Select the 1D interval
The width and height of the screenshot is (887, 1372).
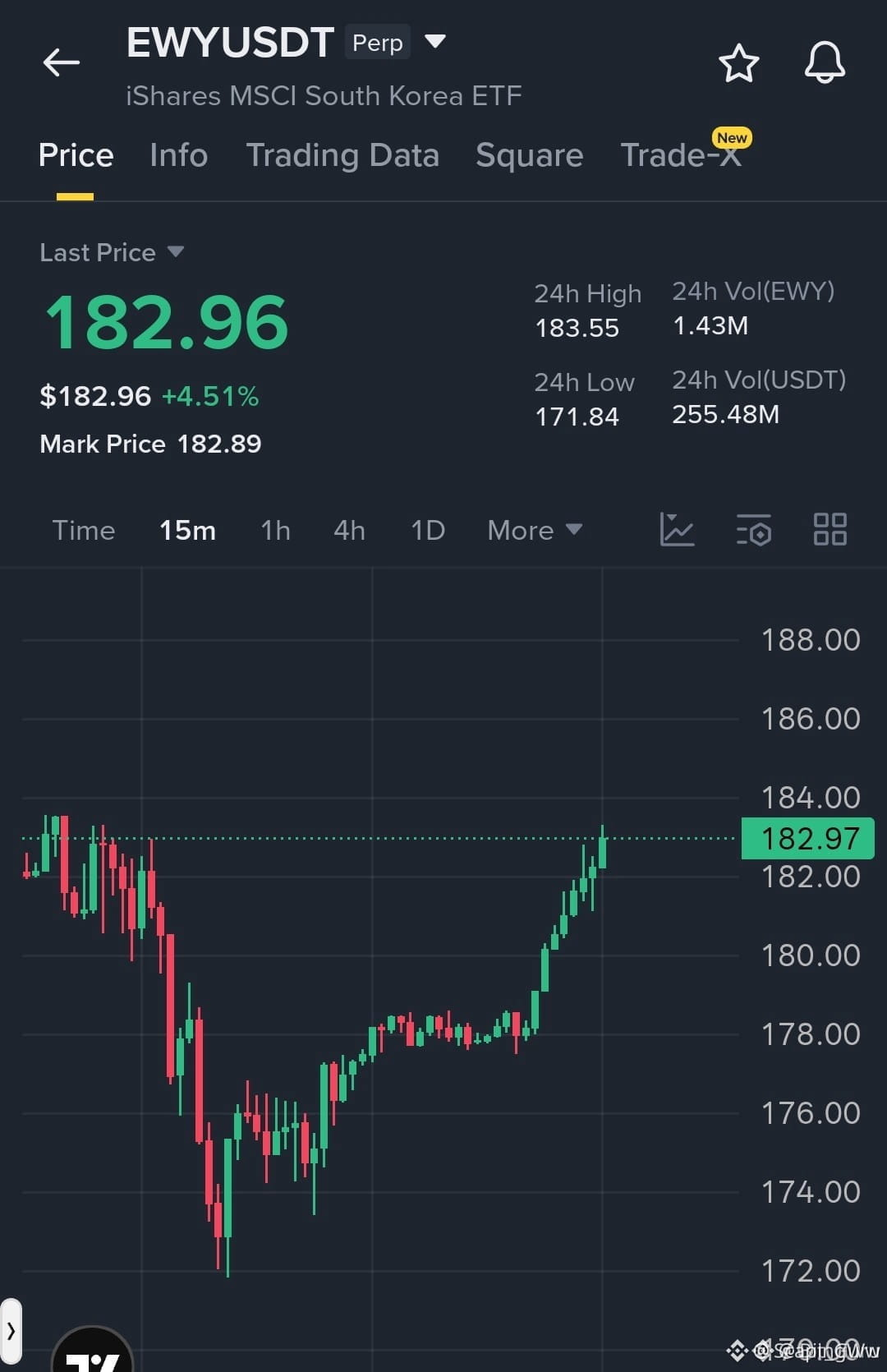(428, 530)
